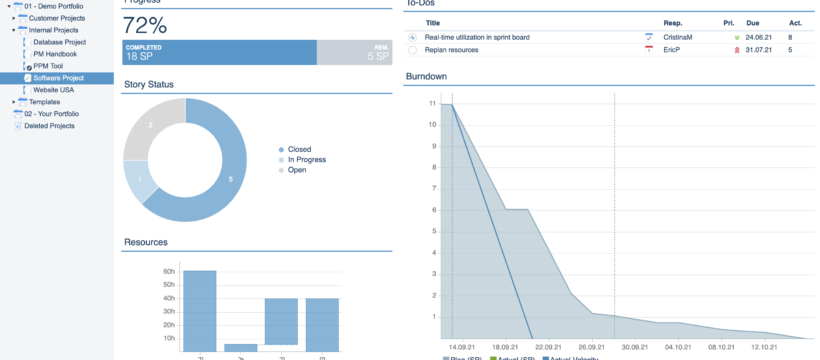The image size is (820, 360).
Task: Click the tallest 60h bar in Resources
Action: tap(199, 311)
